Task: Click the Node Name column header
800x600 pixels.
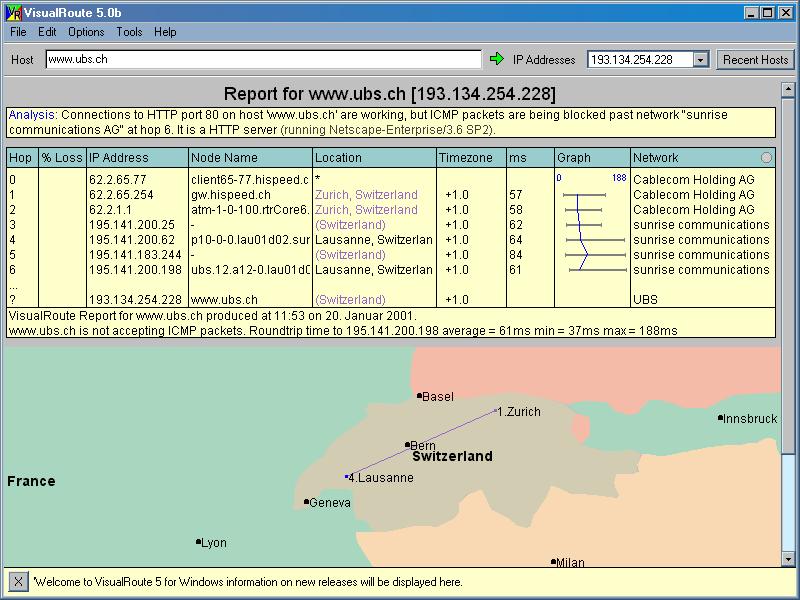Action: tap(251, 158)
